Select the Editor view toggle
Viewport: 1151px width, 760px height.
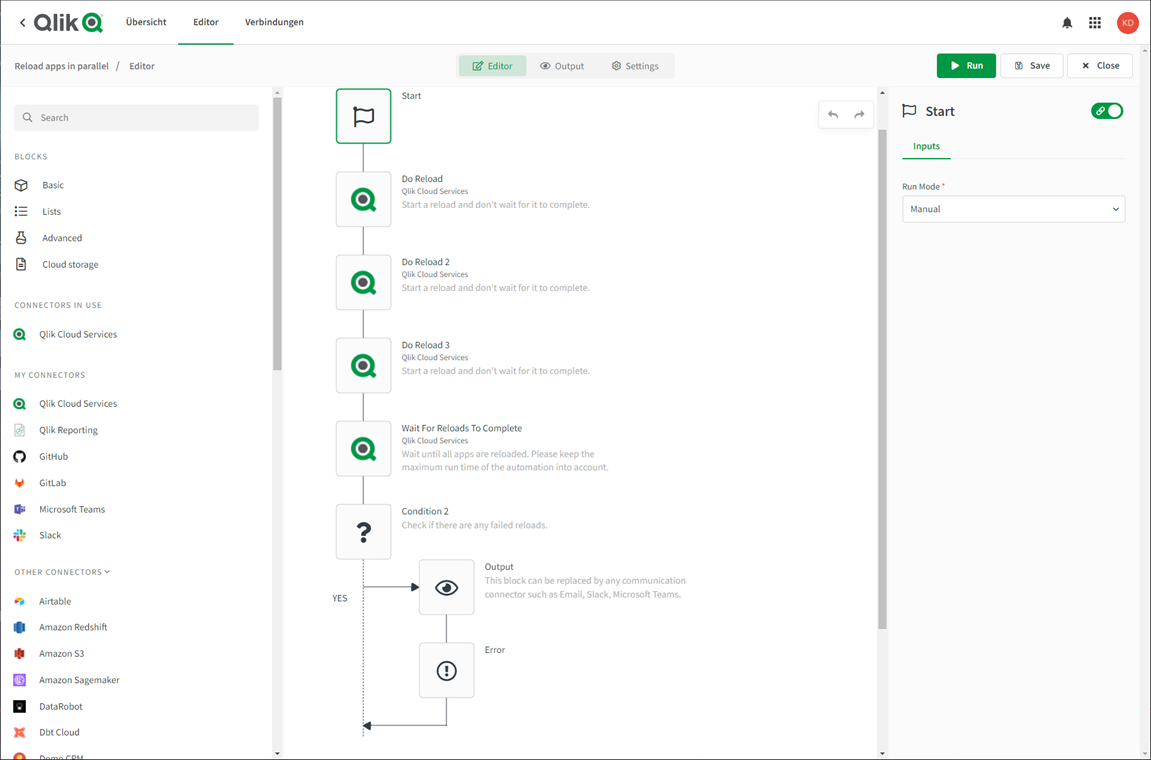(493, 66)
